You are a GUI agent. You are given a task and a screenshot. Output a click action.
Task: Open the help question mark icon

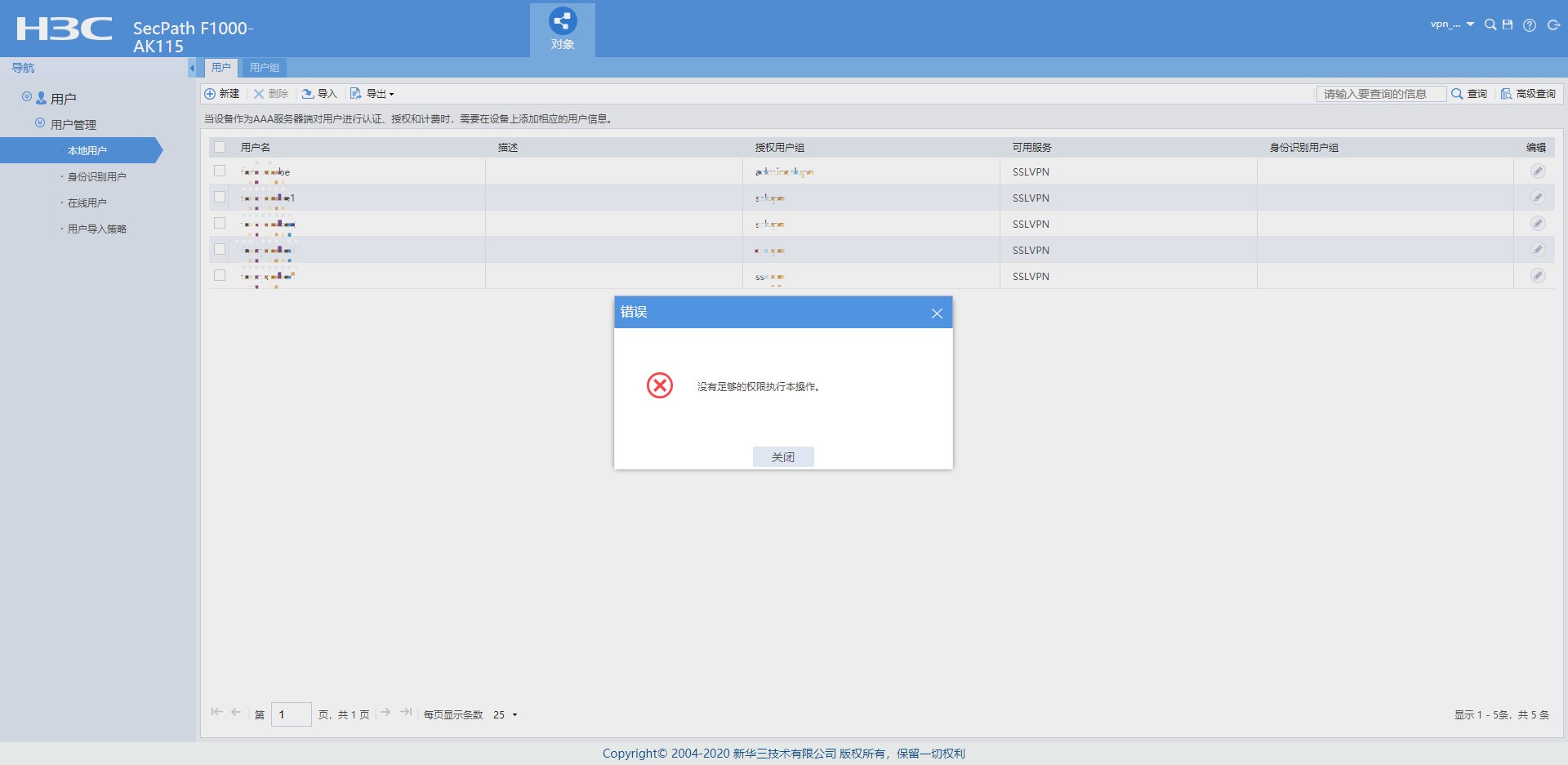[1530, 25]
